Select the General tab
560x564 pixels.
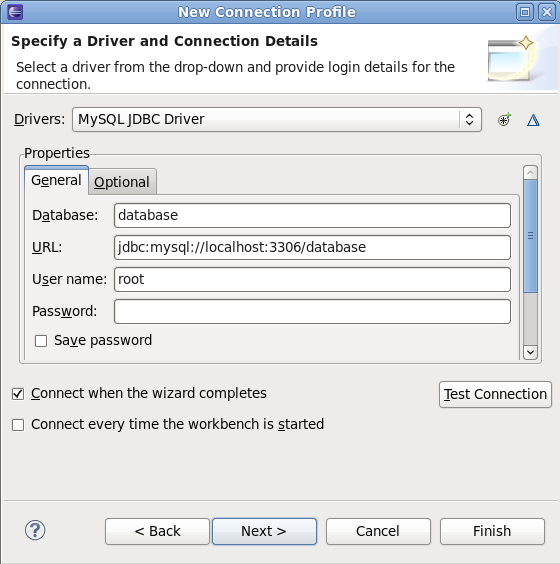click(x=56, y=180)
